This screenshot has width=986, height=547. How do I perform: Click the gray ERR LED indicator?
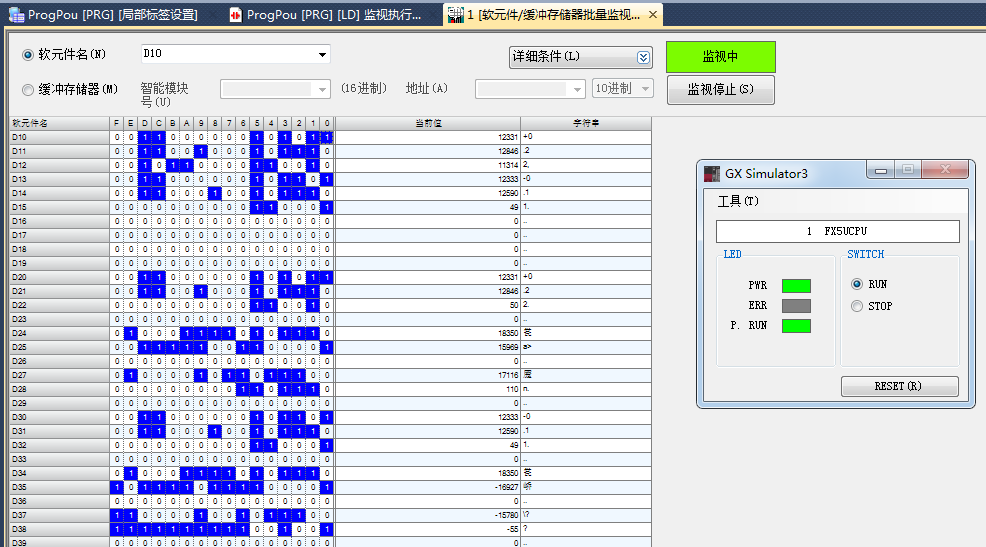pyautogui.click(x=796, y=306)
